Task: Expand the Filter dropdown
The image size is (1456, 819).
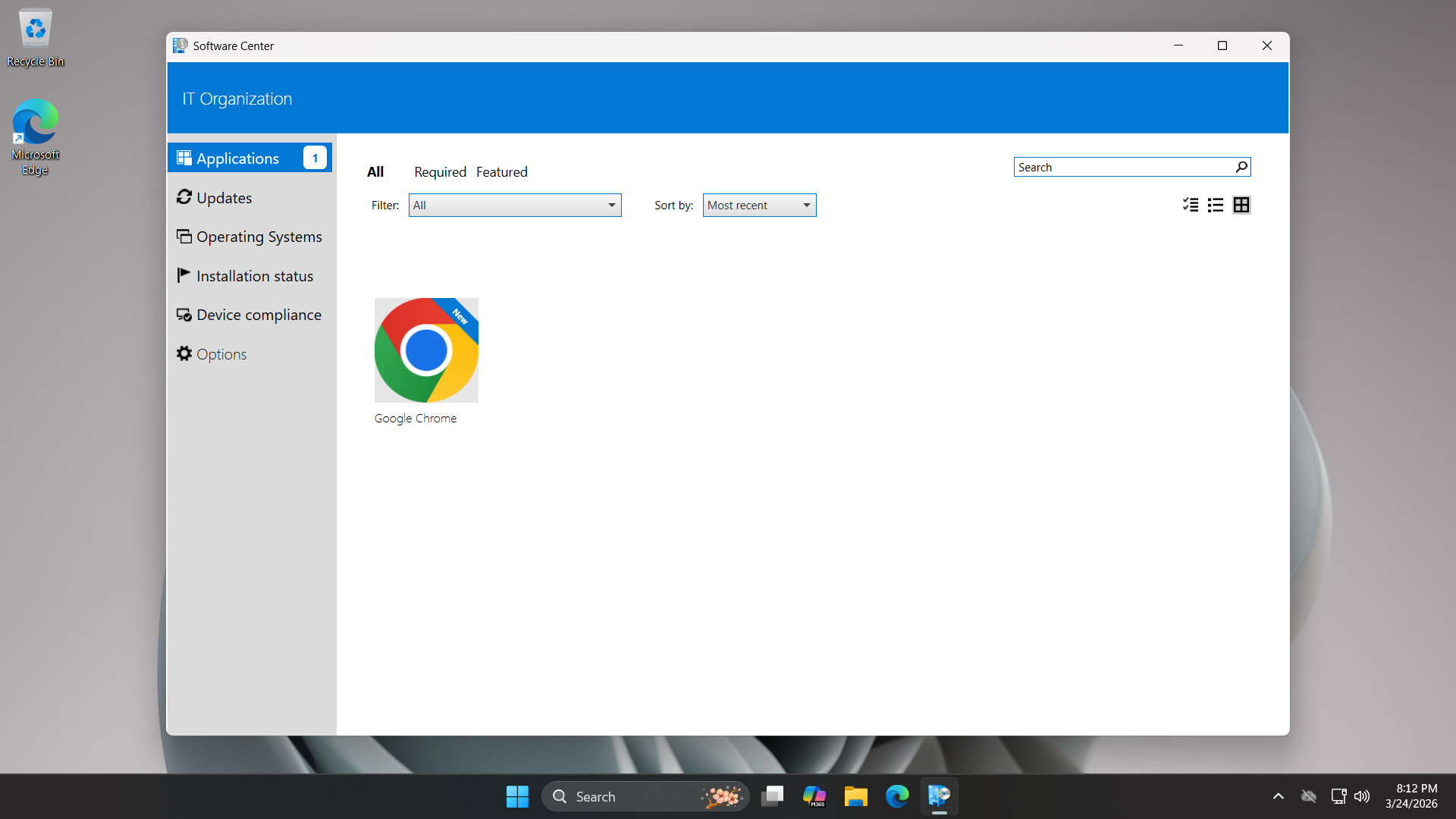Action: coord(515,206)
